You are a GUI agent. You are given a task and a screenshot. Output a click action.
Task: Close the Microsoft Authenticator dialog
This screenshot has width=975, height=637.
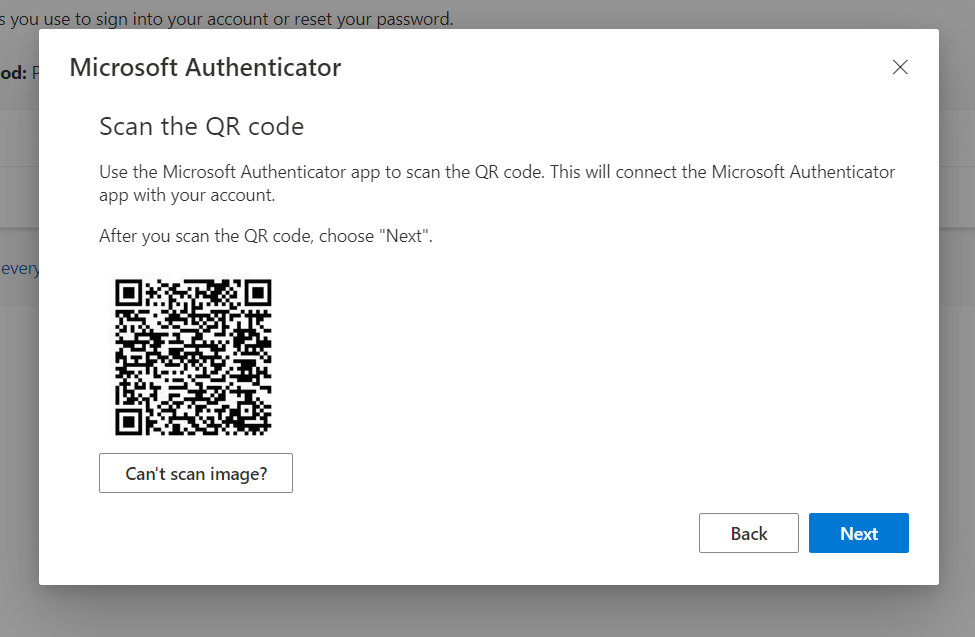click(x=900, y=67)
